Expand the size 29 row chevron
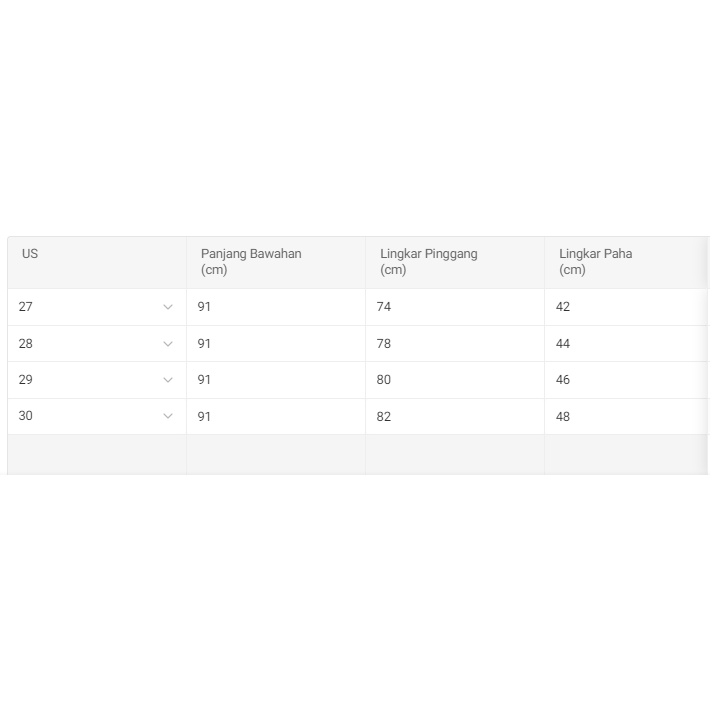This screenshot has height=718, width=718. (168, 380)
